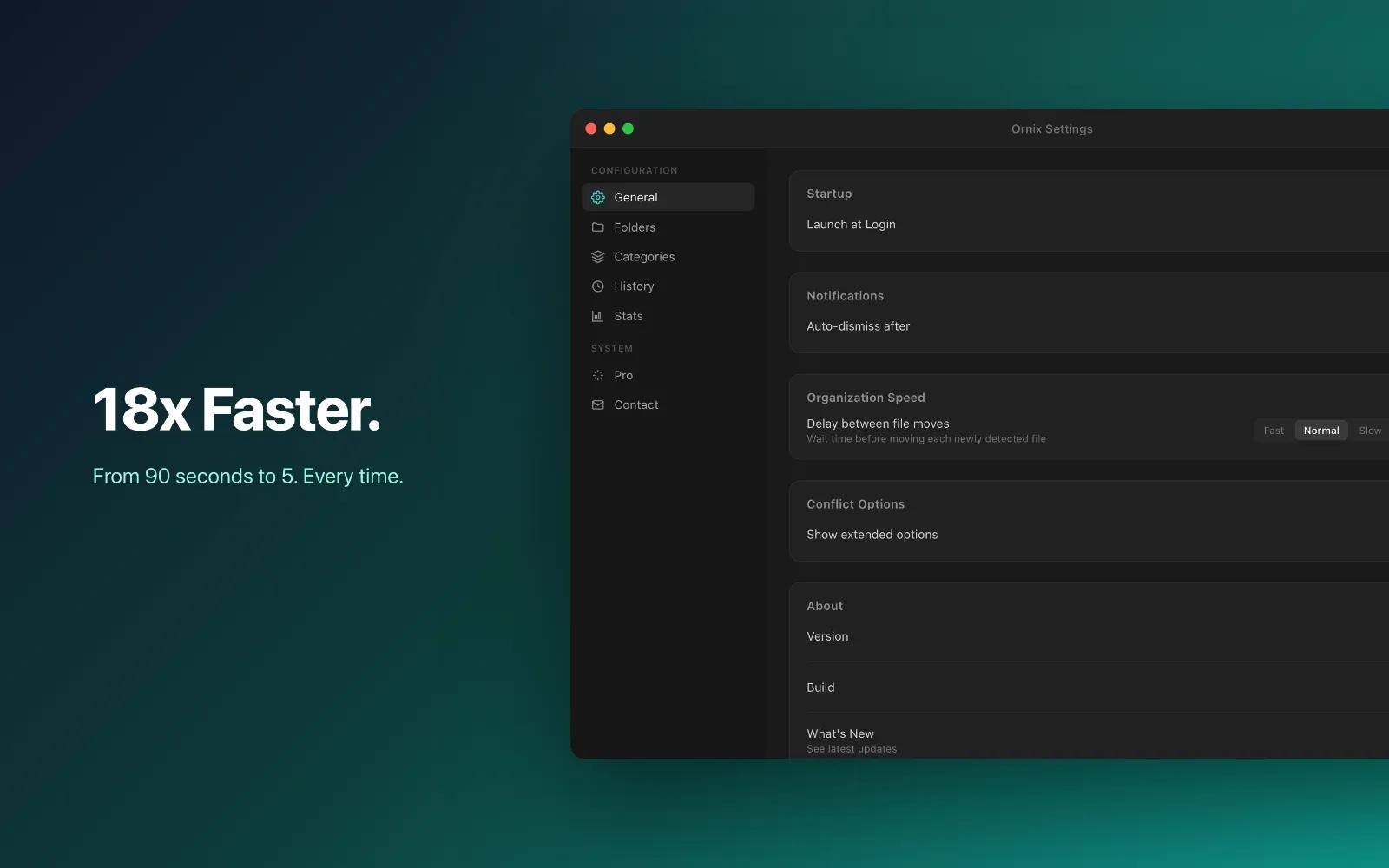This screenshot has width=1389, height=868.
Task: Click the Contact envelope icon
Action: click(598, 404)
